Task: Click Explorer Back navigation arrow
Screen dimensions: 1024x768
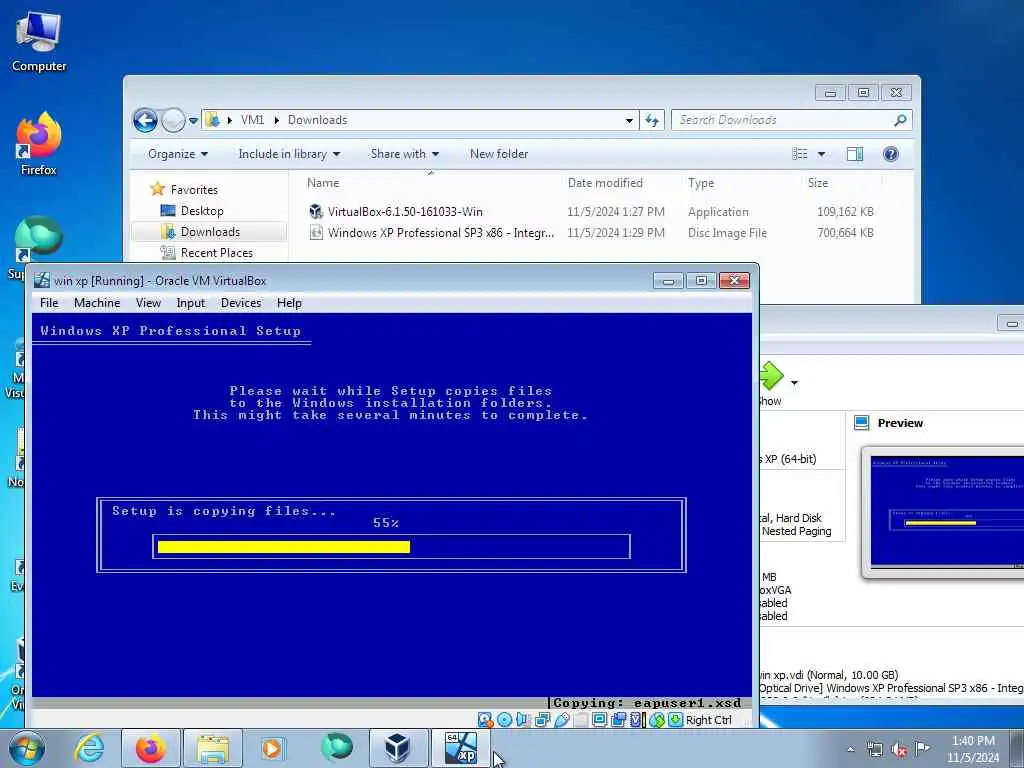Action: click(x=145, y=120)
